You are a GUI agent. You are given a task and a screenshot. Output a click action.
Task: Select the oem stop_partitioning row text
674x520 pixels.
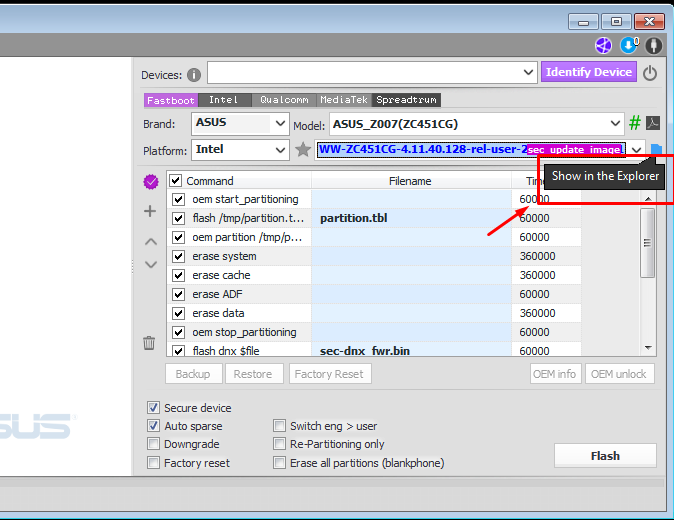click(244, 332)
